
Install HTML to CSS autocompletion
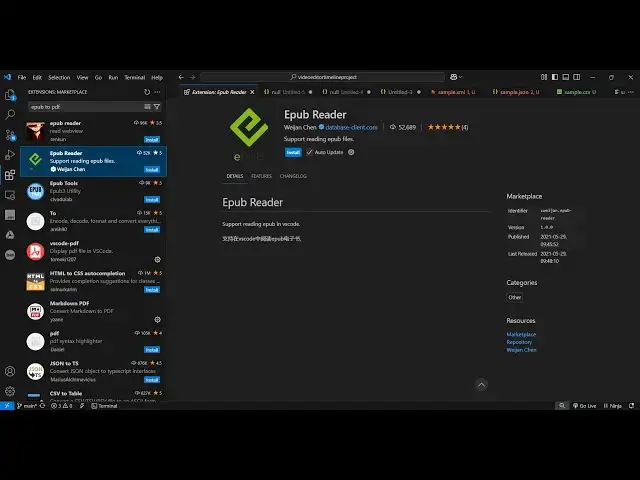point(152,290)
